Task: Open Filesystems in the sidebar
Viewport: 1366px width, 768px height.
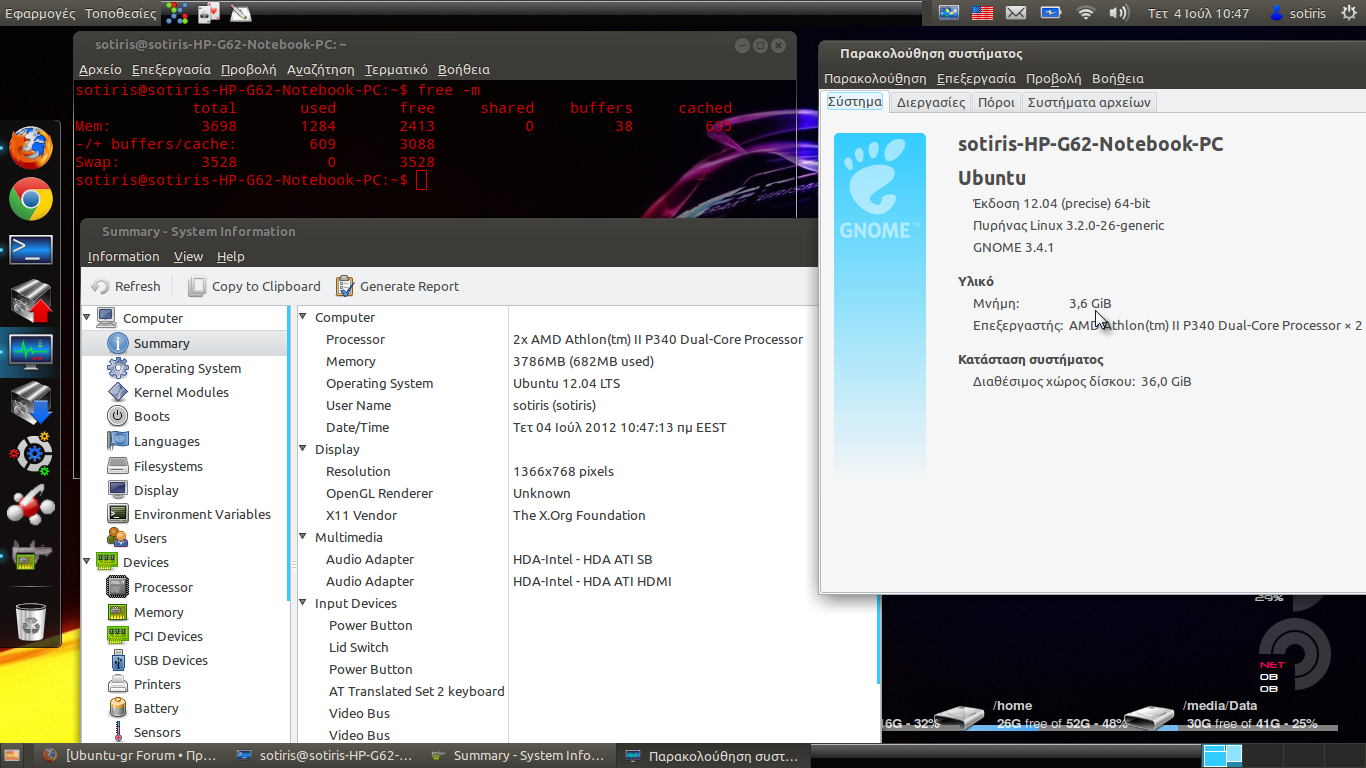Action: 155,466
